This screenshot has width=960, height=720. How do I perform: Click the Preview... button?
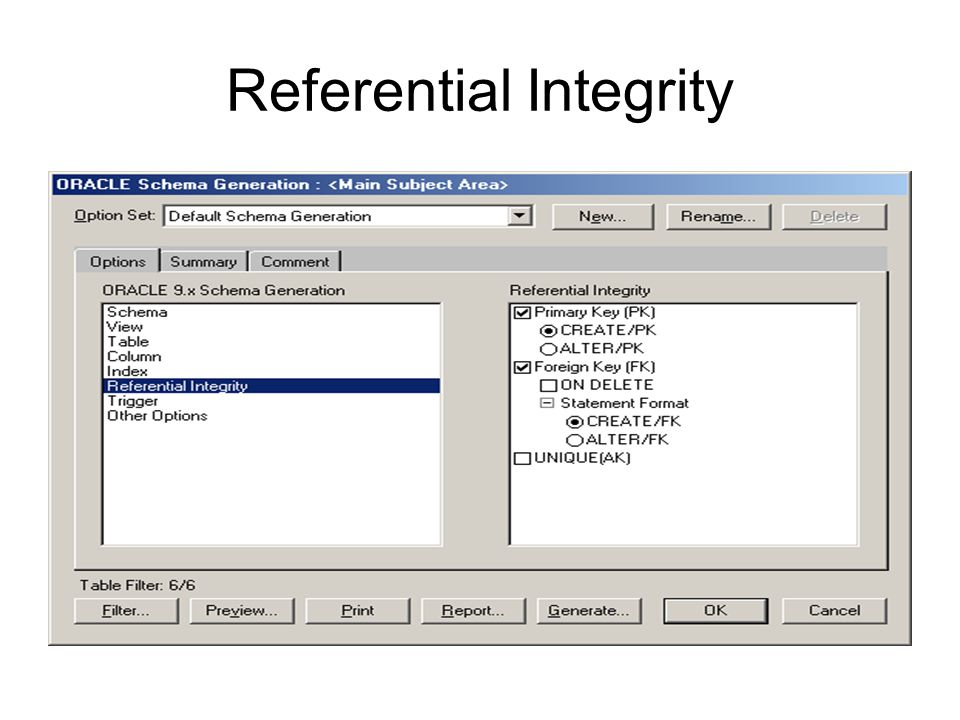[242, 610]
